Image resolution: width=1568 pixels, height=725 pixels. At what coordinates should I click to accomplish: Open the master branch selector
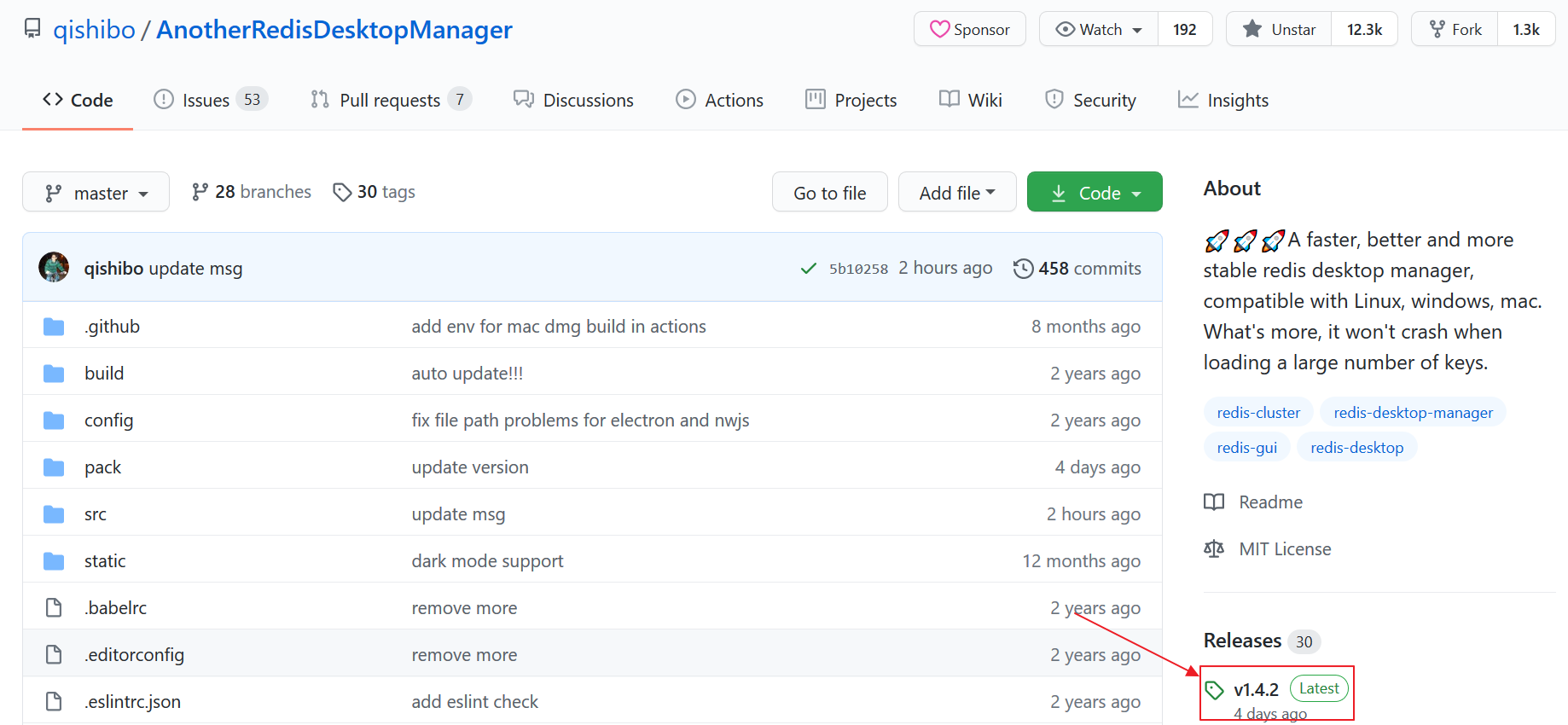pos(96,193)
